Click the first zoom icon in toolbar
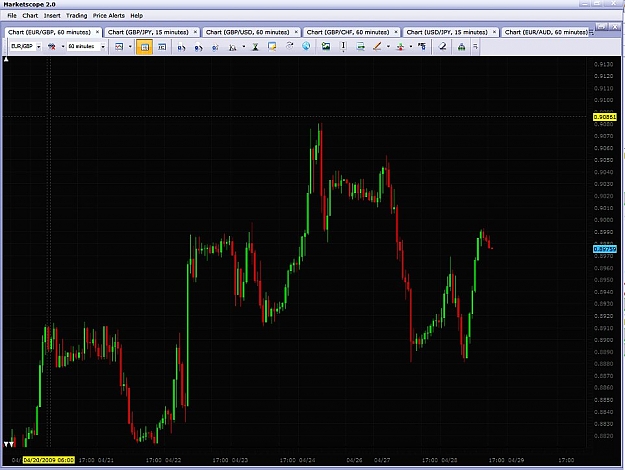This screenshot has height=470, width=625. [x=181, y=47]
